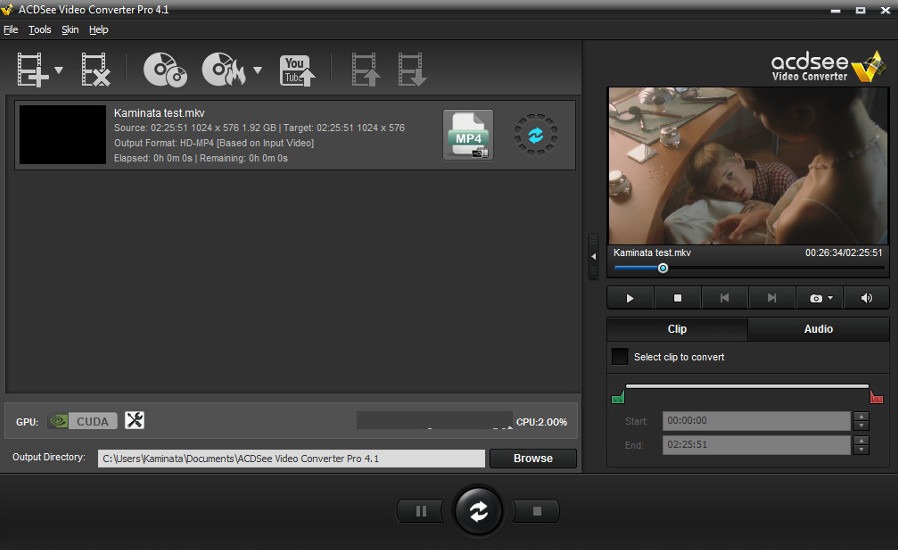This screenshot has width=898, height=550.
Task: Click the ACDSee Video Converter logo
Action: (x=828, y=68)
